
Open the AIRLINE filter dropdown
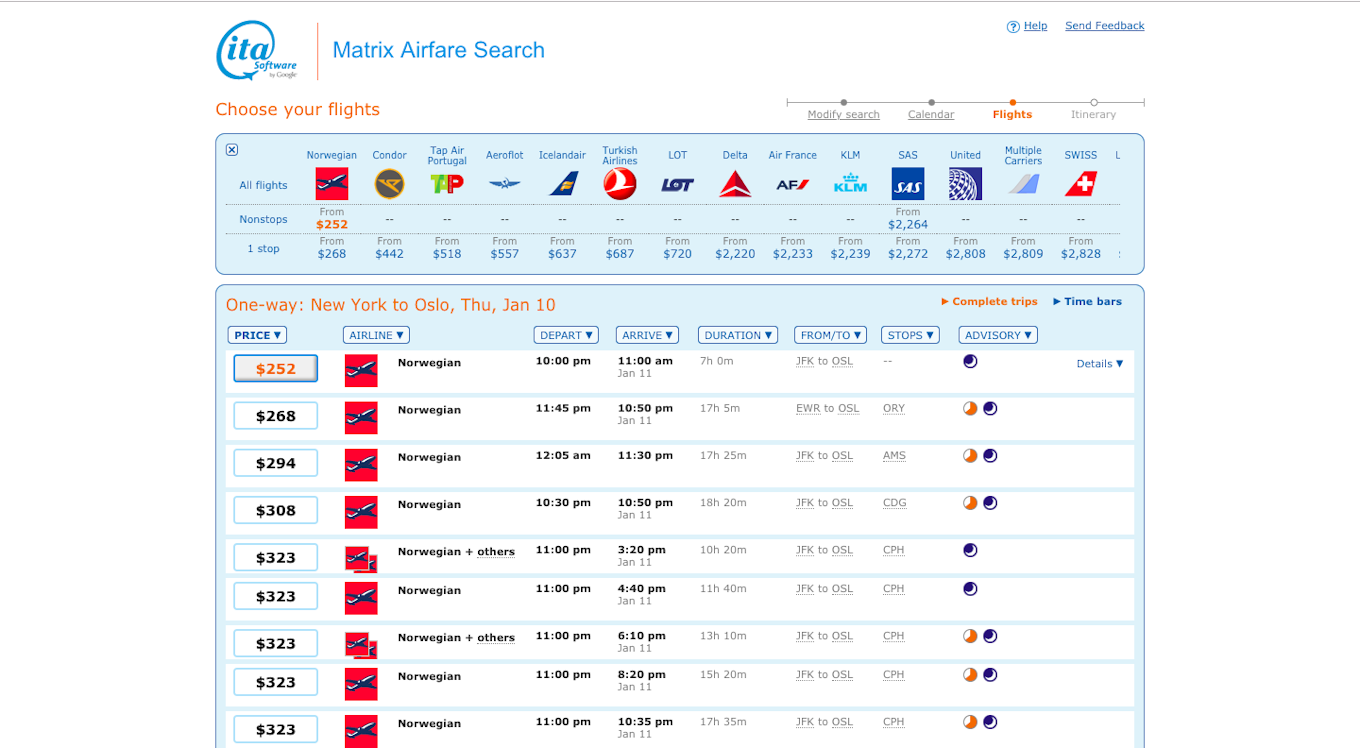[376, 336]
